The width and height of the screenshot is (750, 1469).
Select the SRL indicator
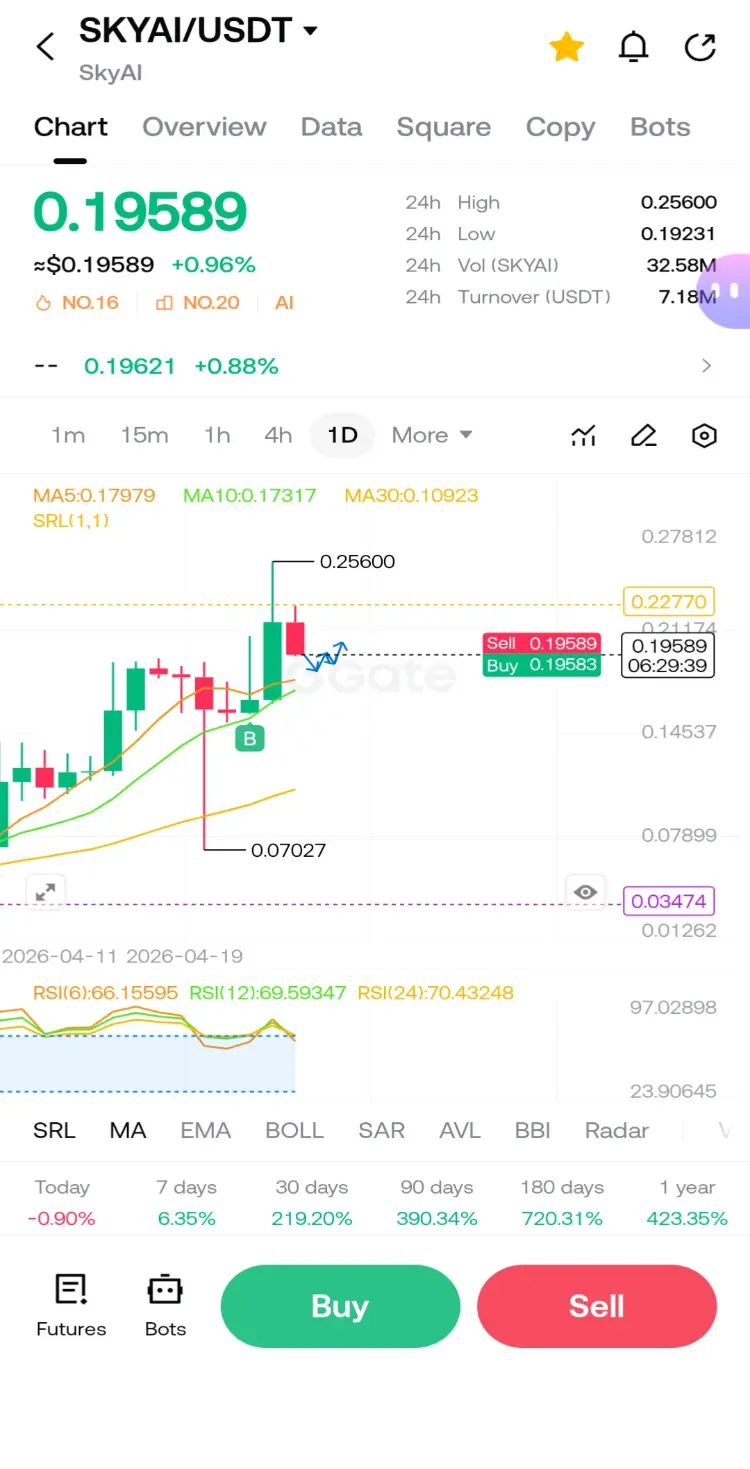(x=54, y=1130)
